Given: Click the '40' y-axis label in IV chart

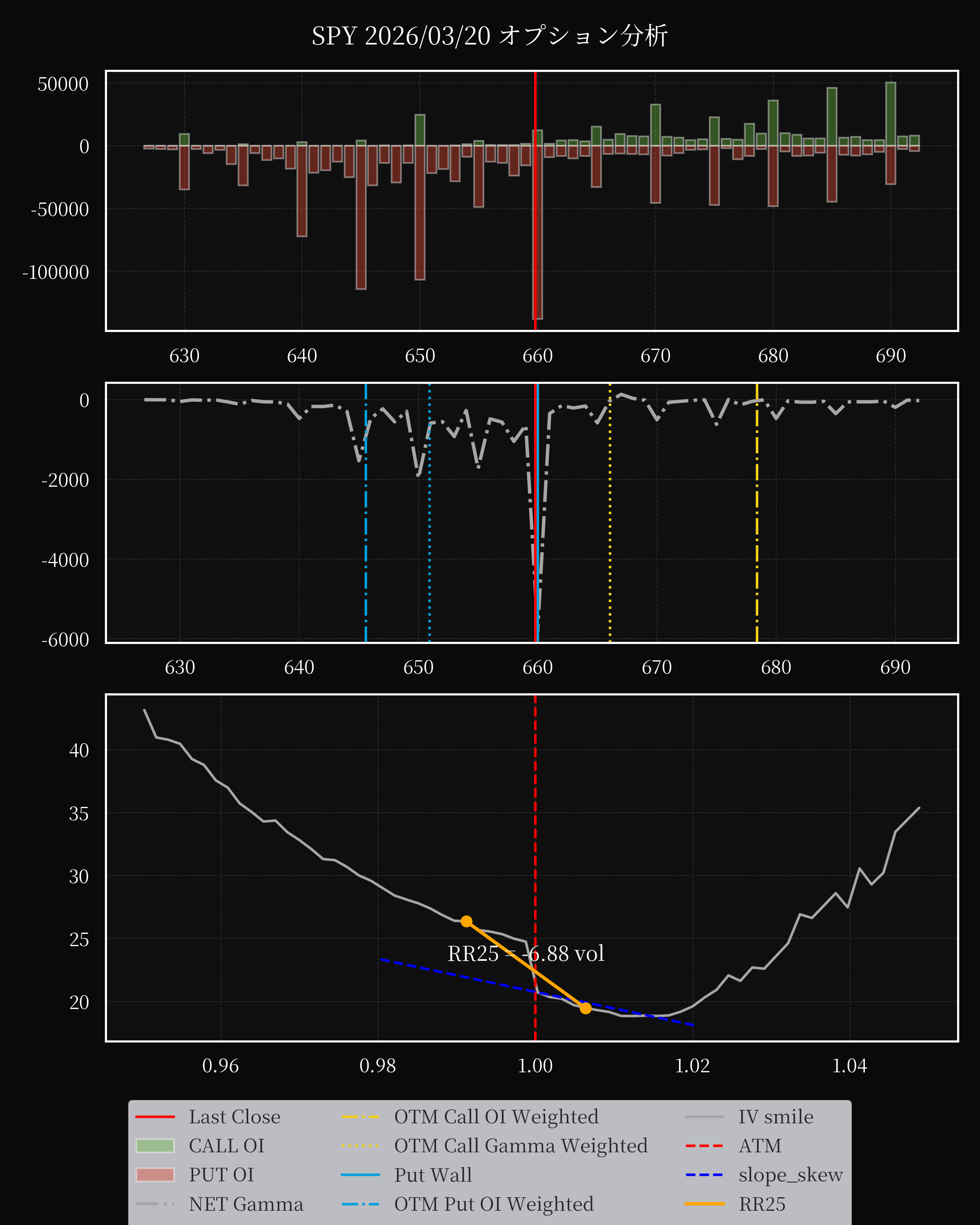Looking at the screenshot, I should [79, 751].
